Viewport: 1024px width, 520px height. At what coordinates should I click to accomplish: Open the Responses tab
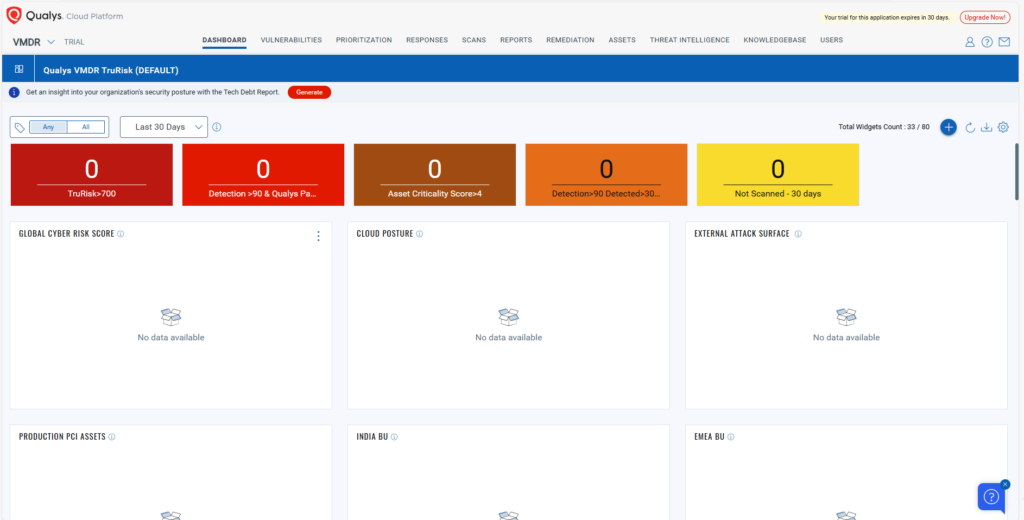click(x=427, y=41)
